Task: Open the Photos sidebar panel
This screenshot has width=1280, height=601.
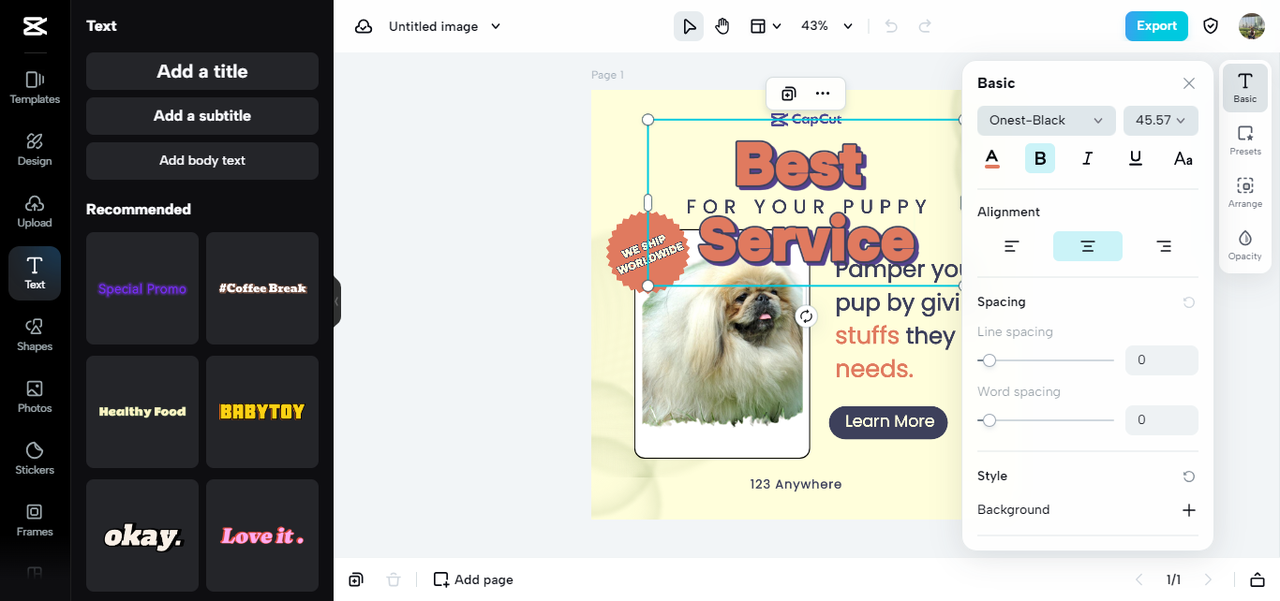Action: [x=35, y=396]
